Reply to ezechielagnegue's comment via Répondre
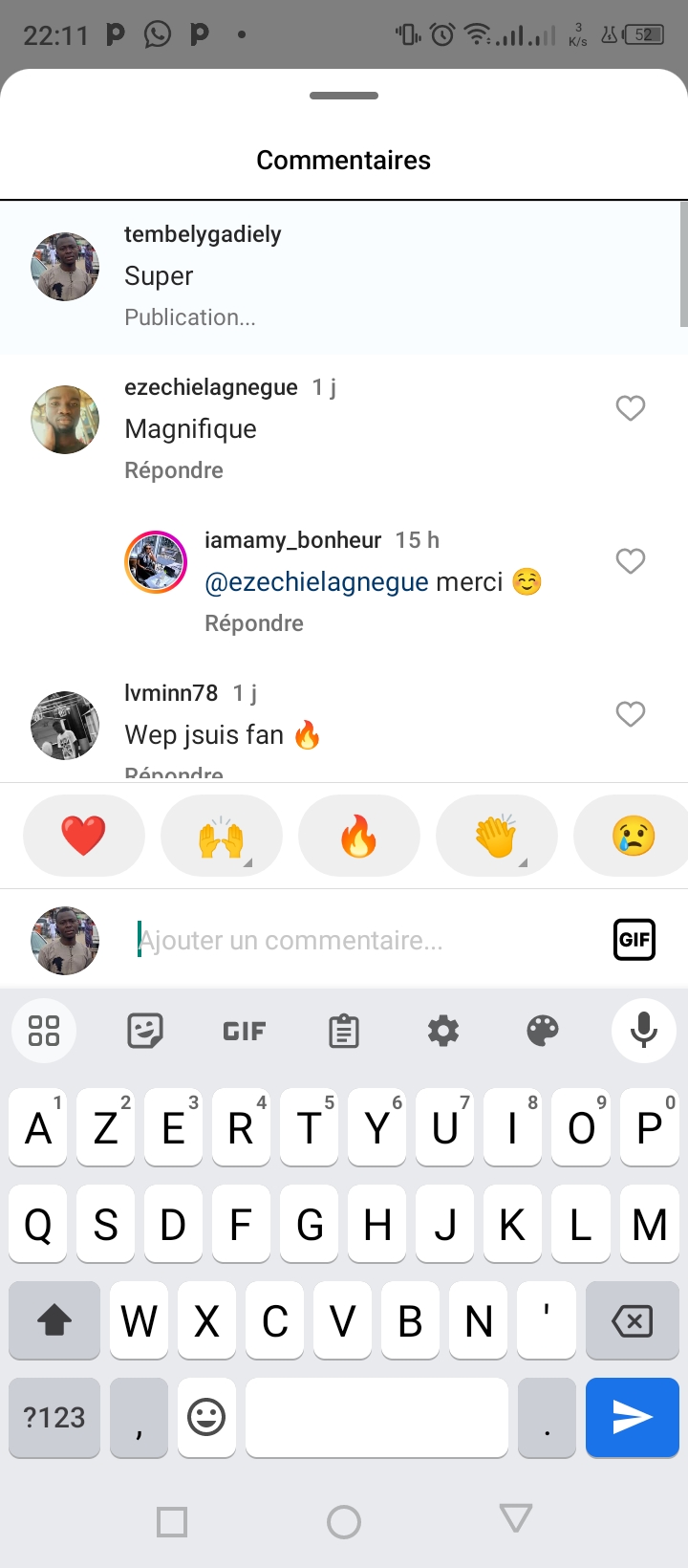 click(174, 470)
